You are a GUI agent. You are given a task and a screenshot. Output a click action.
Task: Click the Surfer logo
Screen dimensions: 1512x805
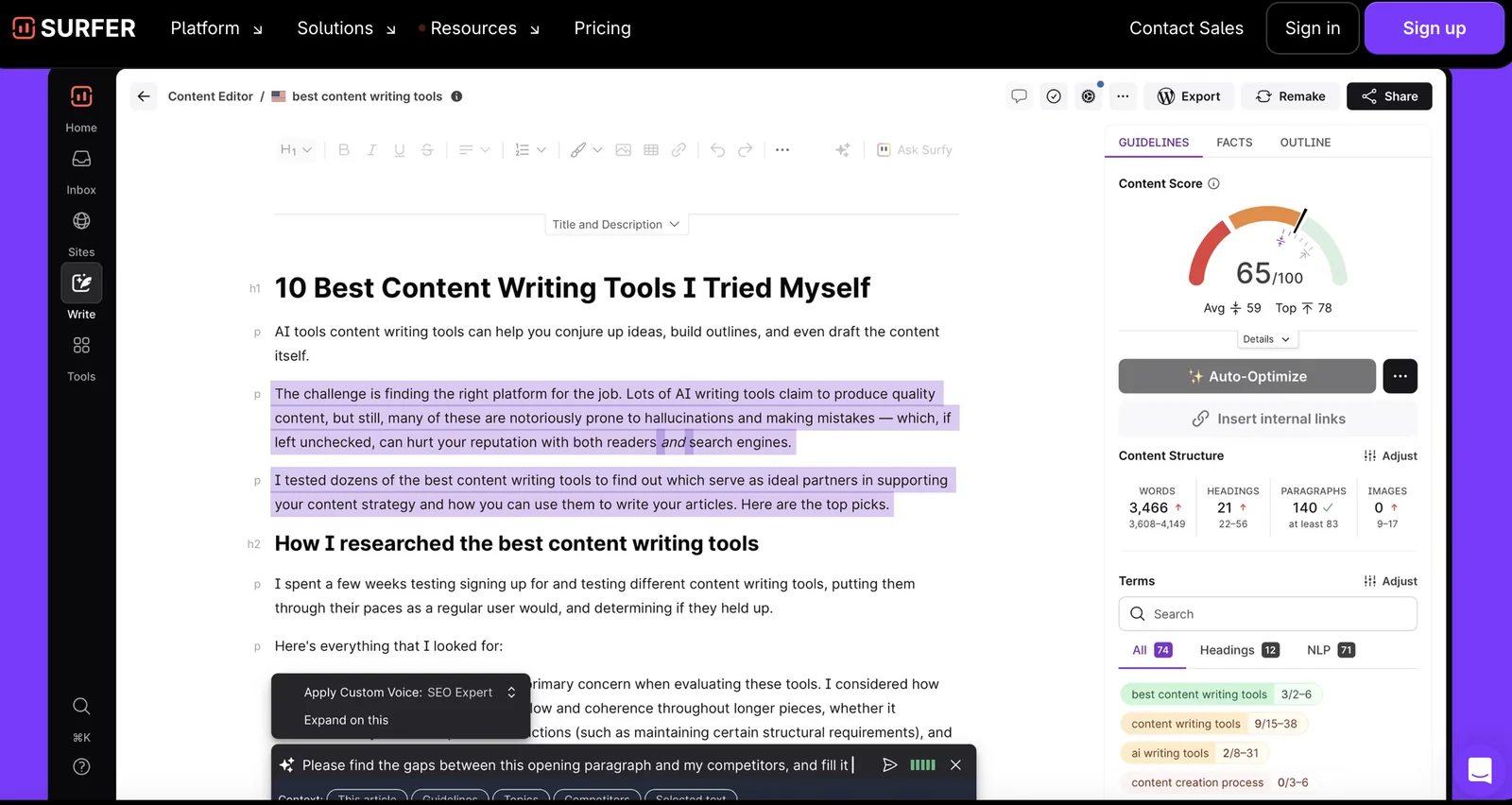[x=74, y=28]
